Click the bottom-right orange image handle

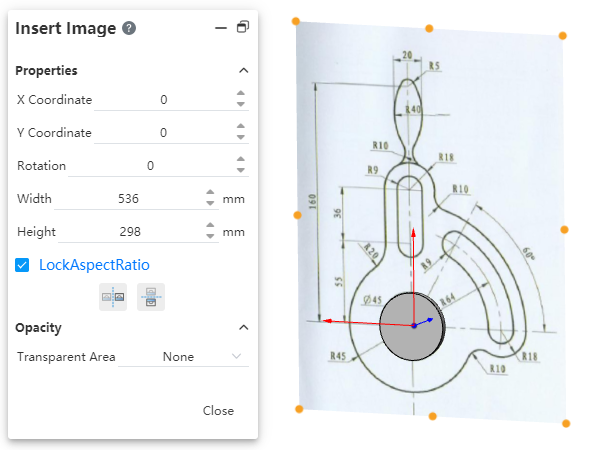566,424
